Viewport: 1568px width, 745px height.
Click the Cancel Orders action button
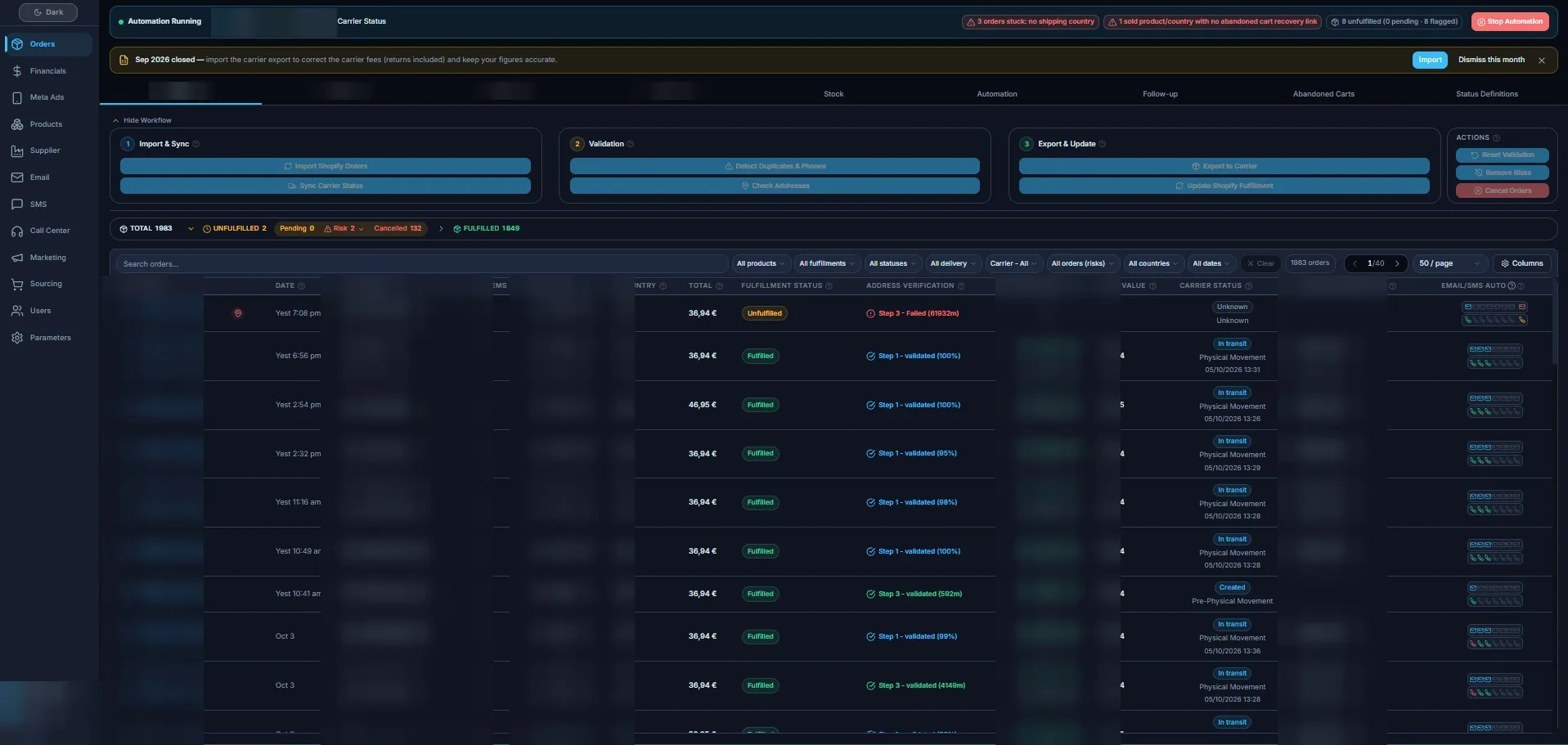click(1503, 191)
